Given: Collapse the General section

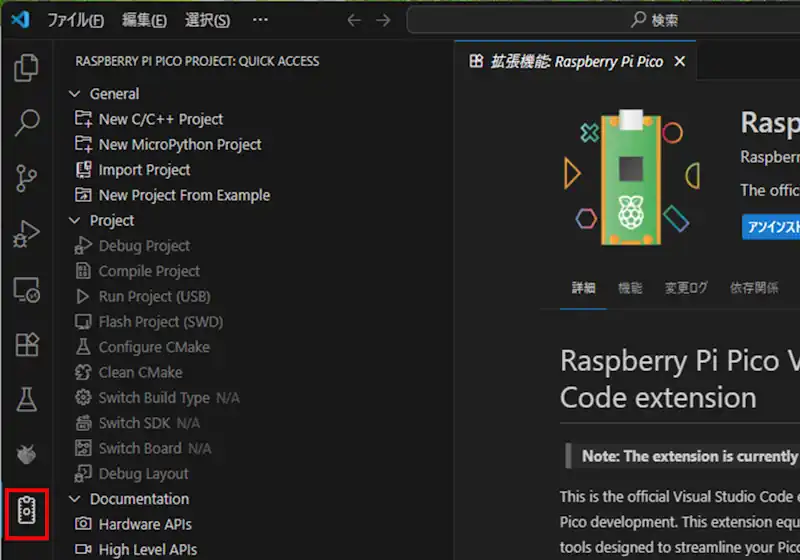Looking at the screenshot, I should [74, 94].
